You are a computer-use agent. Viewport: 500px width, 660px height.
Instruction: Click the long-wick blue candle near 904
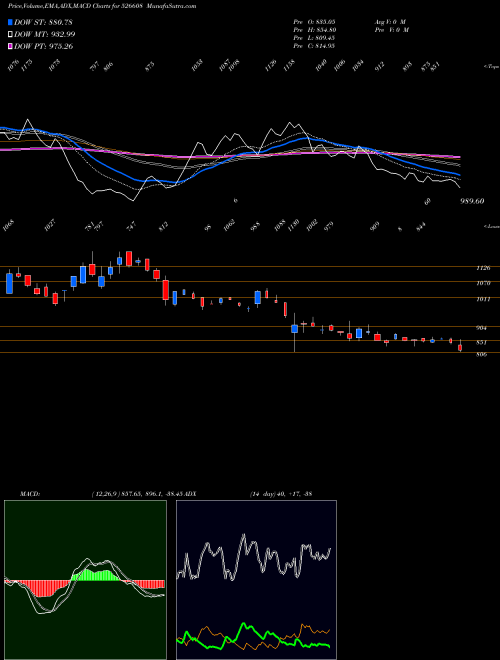point(295,329)
